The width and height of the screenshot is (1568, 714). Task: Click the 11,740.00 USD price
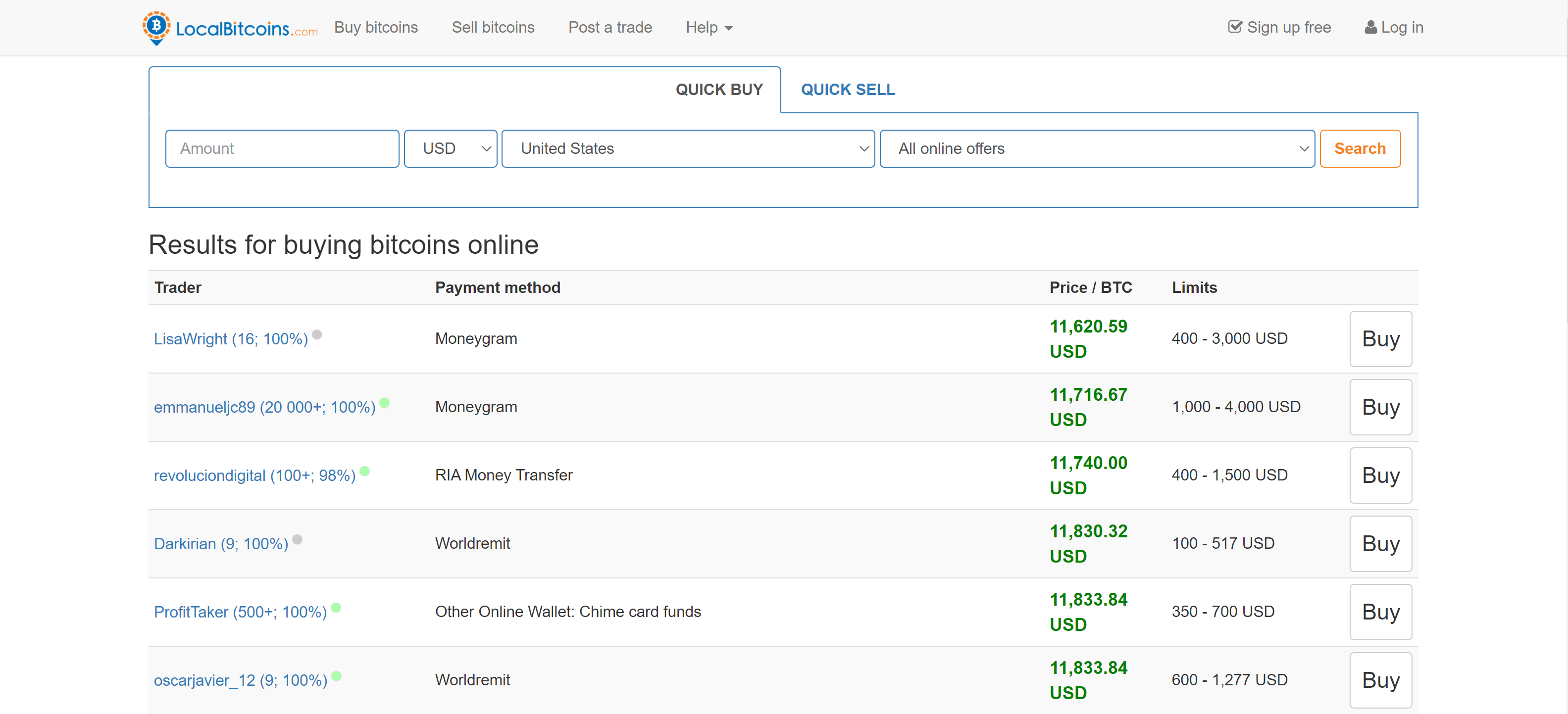(x=1088, y=475)
